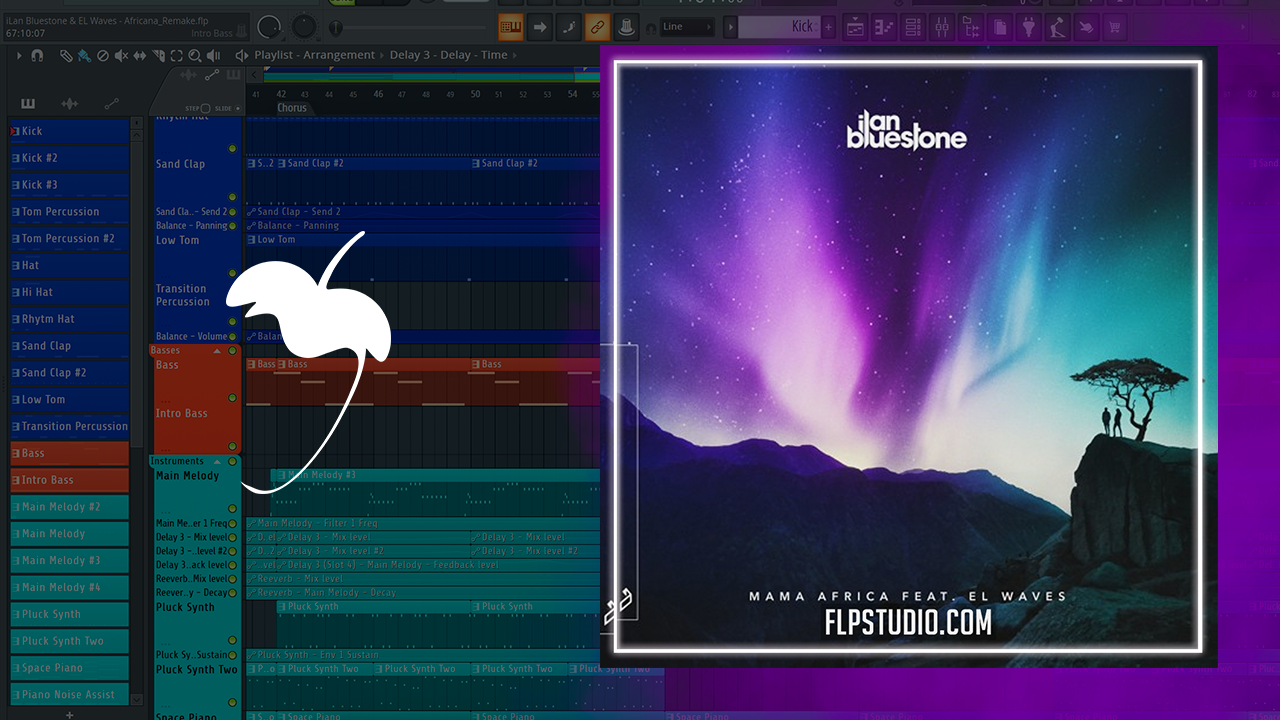
Task: Select the Chorus timeline marker
Action: pyautogui.click(x=292, y=108)
